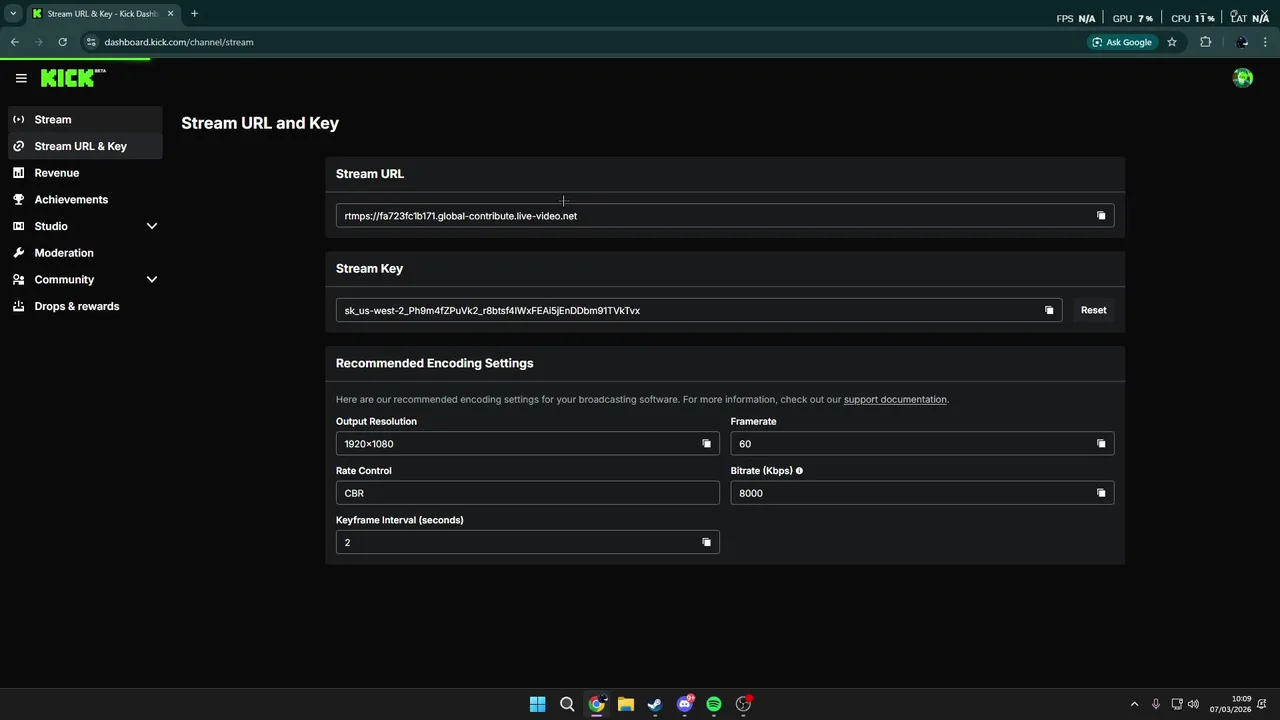This screenshot has width=1280, height=720.
Task: Click the browser back arrow
Action: pos(14,42)
